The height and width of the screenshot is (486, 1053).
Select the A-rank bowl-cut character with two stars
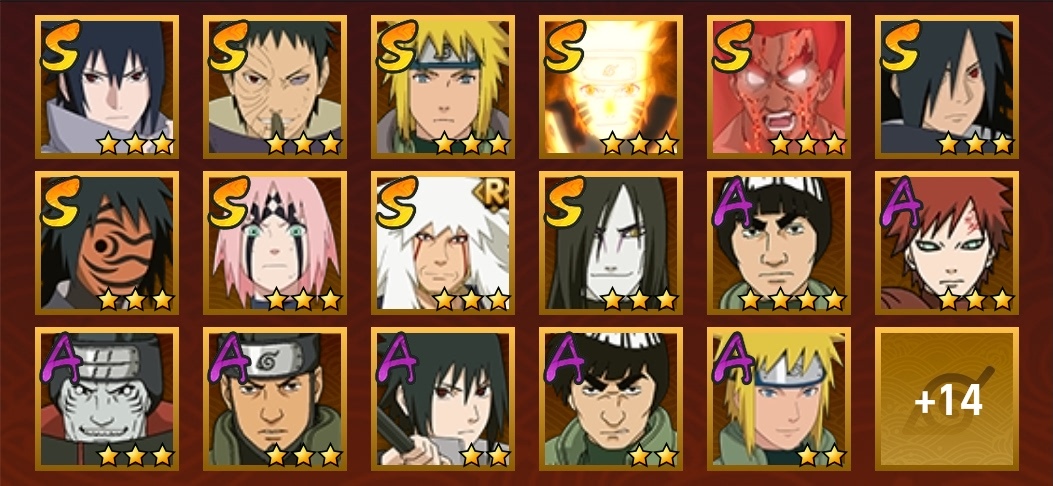pos(610,399)
